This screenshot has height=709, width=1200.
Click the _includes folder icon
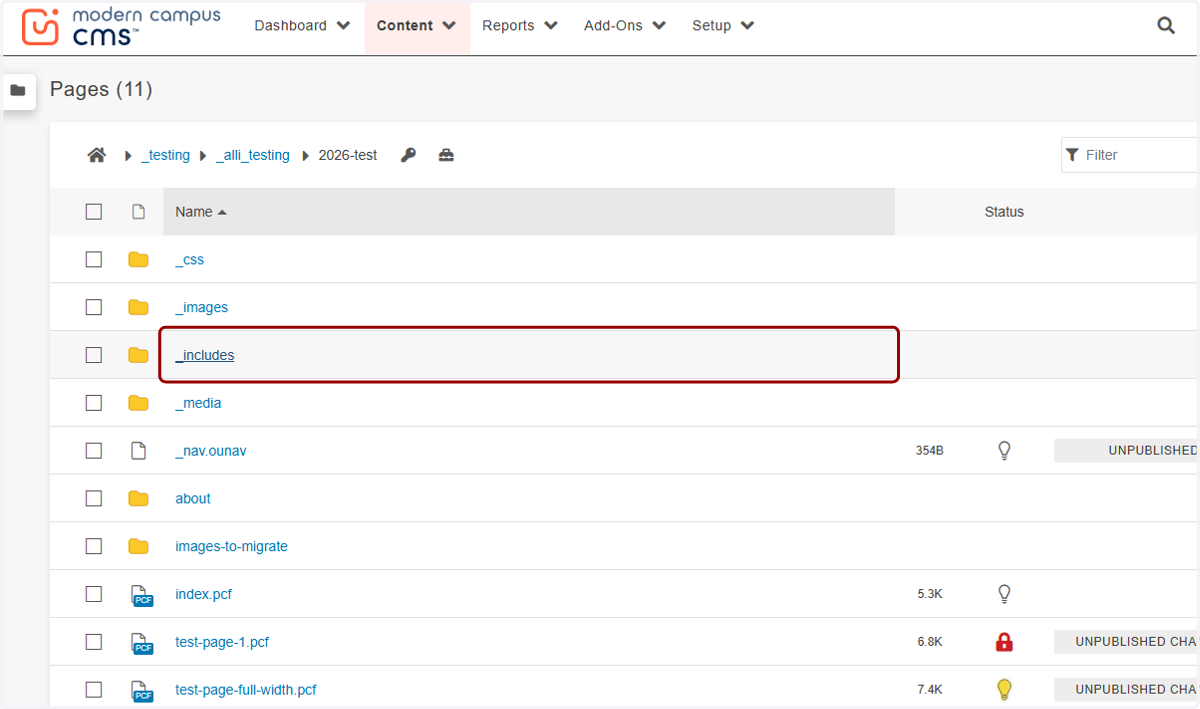tap(138, 355)
